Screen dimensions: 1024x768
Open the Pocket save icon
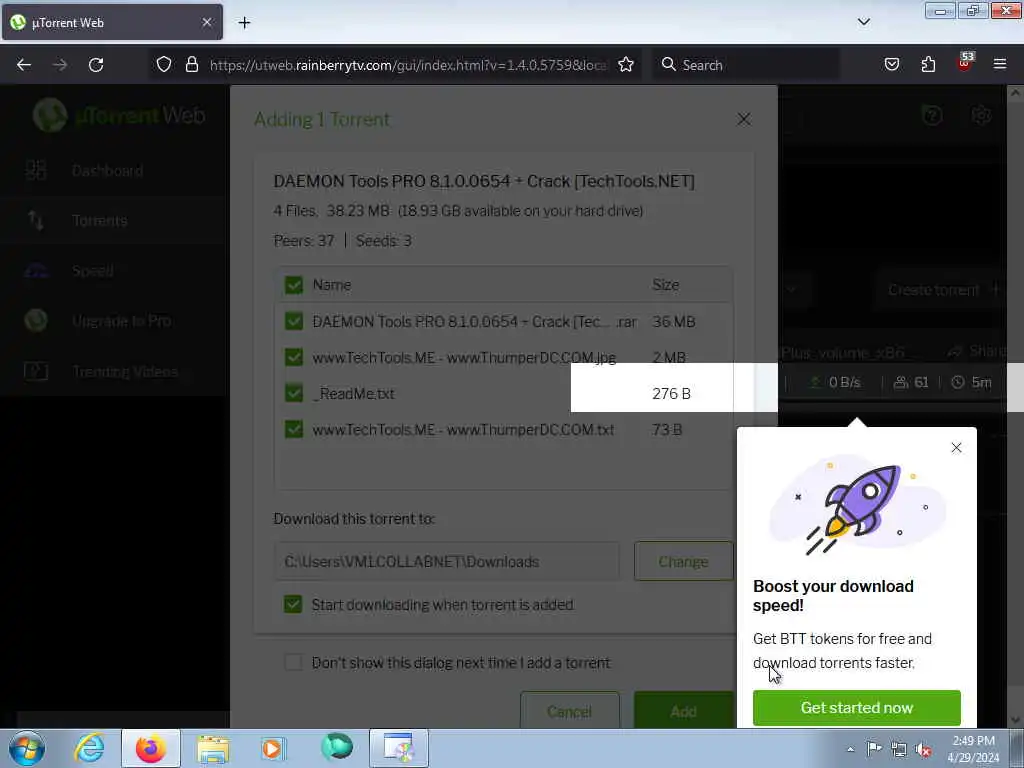[891, 64]
